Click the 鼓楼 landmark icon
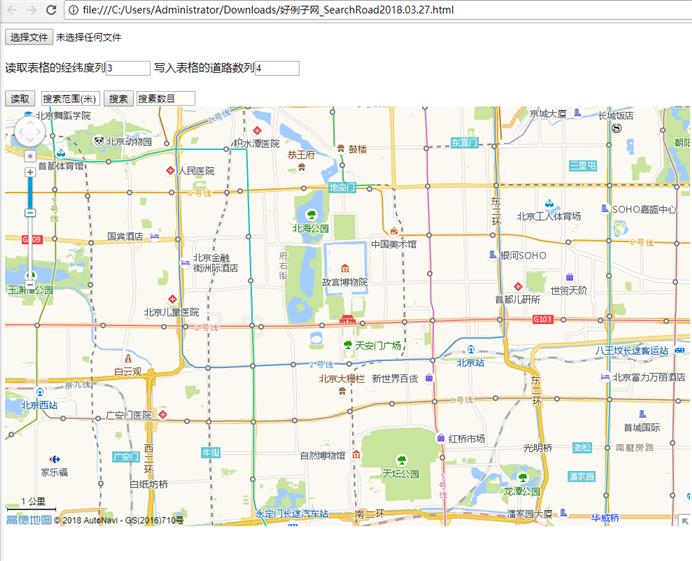Image resolution: width=692 pixels, height=561 pixels. click(x=341, y=149)
